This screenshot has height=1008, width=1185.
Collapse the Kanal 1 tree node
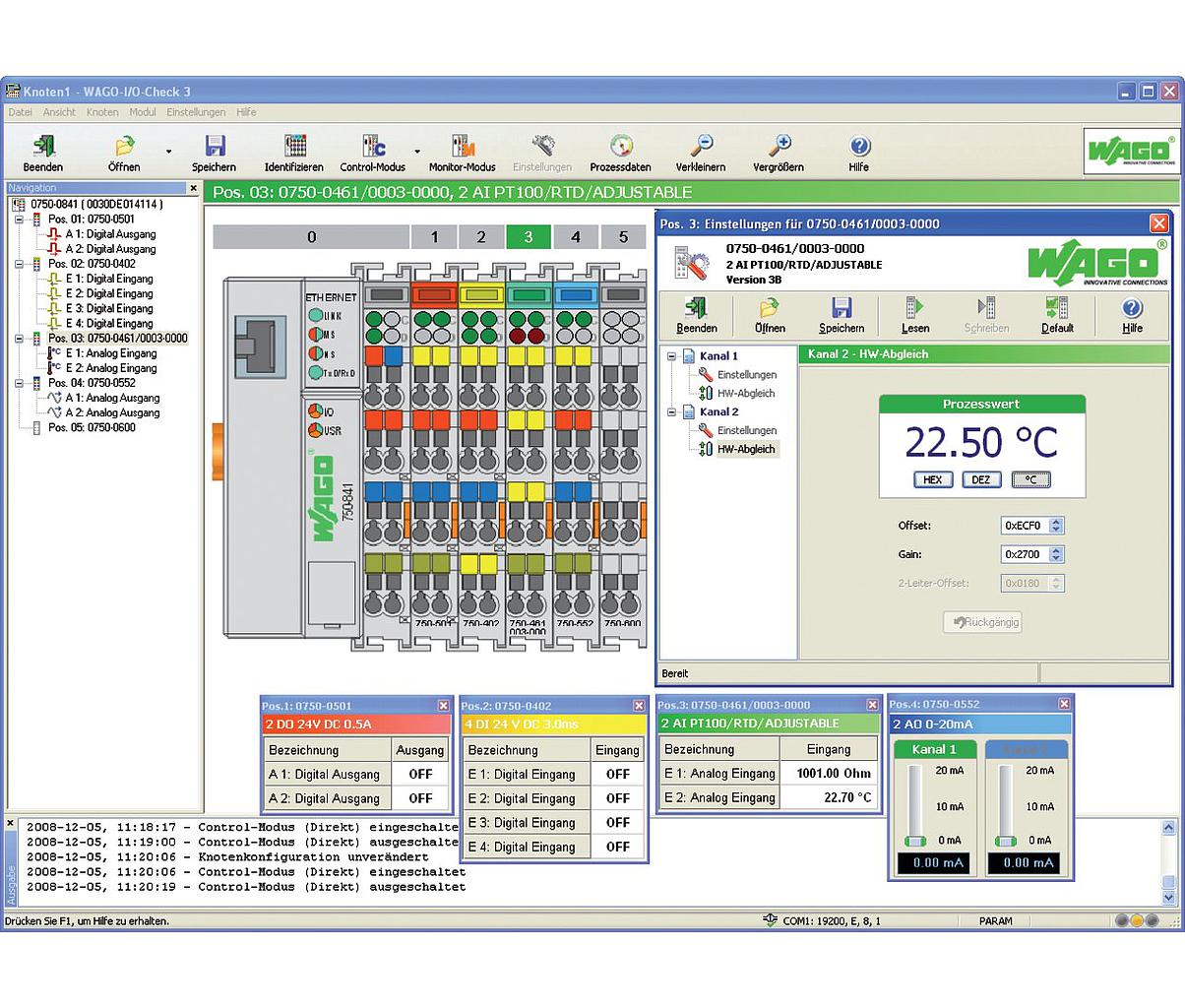coord(672,356)
